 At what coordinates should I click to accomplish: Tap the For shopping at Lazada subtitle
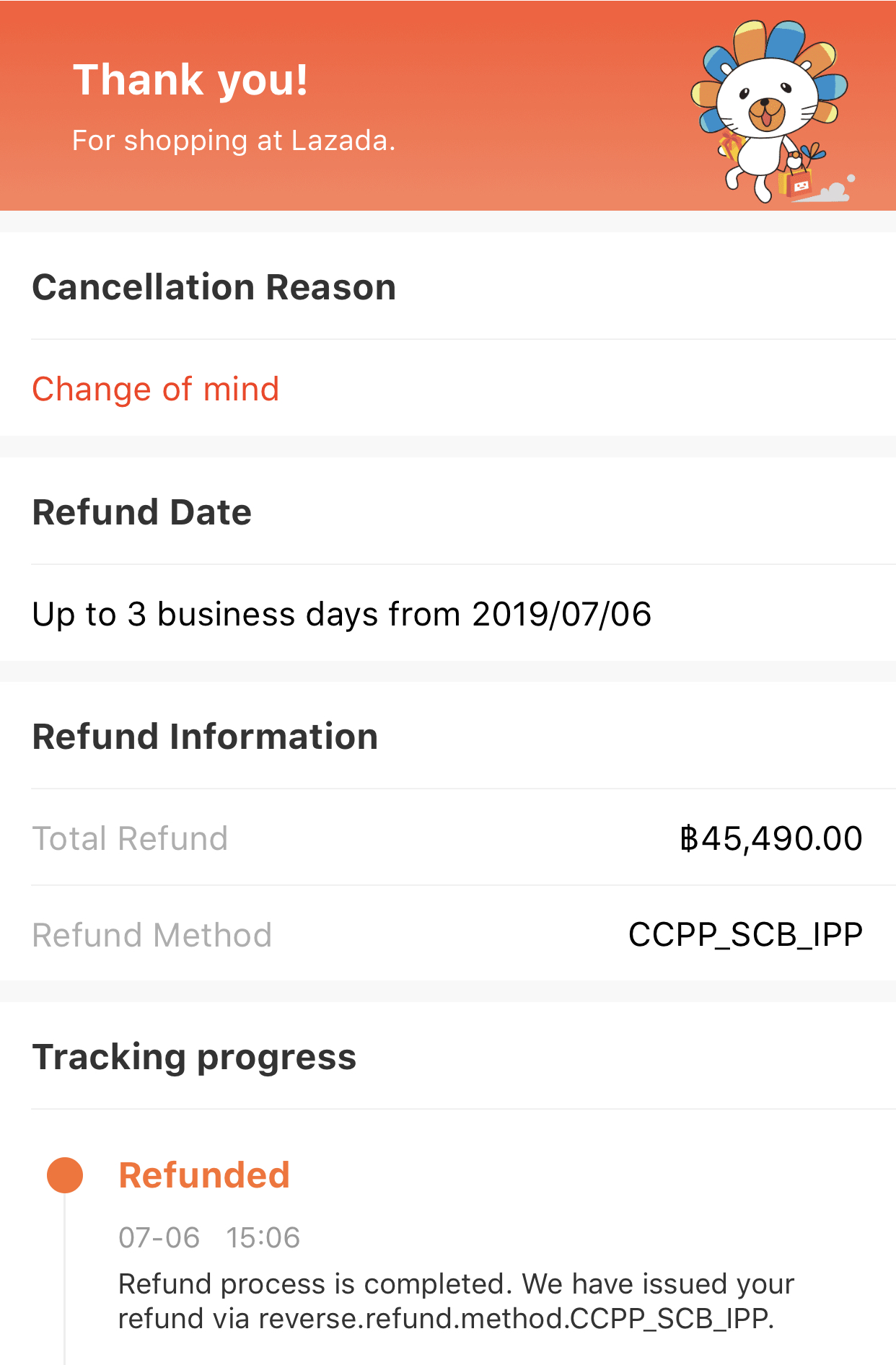pyautogui.click(x=234, y=141)
